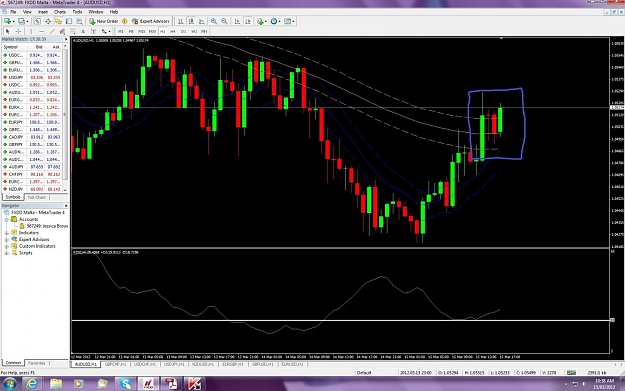Click the Zoom Out magnifier
625x391 pixels.
point(224,21)
